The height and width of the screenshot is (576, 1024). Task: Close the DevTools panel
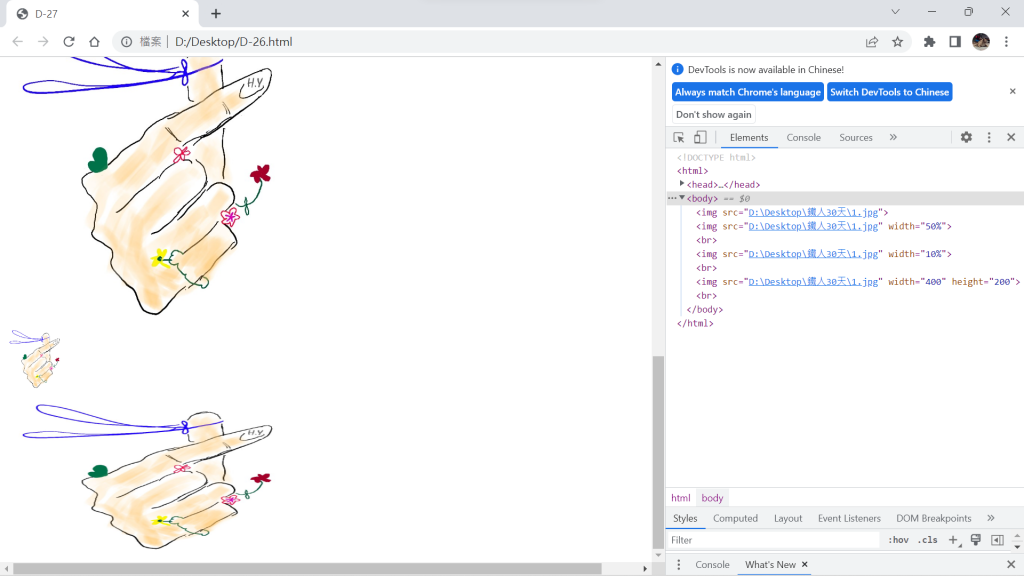[1011, 137]
